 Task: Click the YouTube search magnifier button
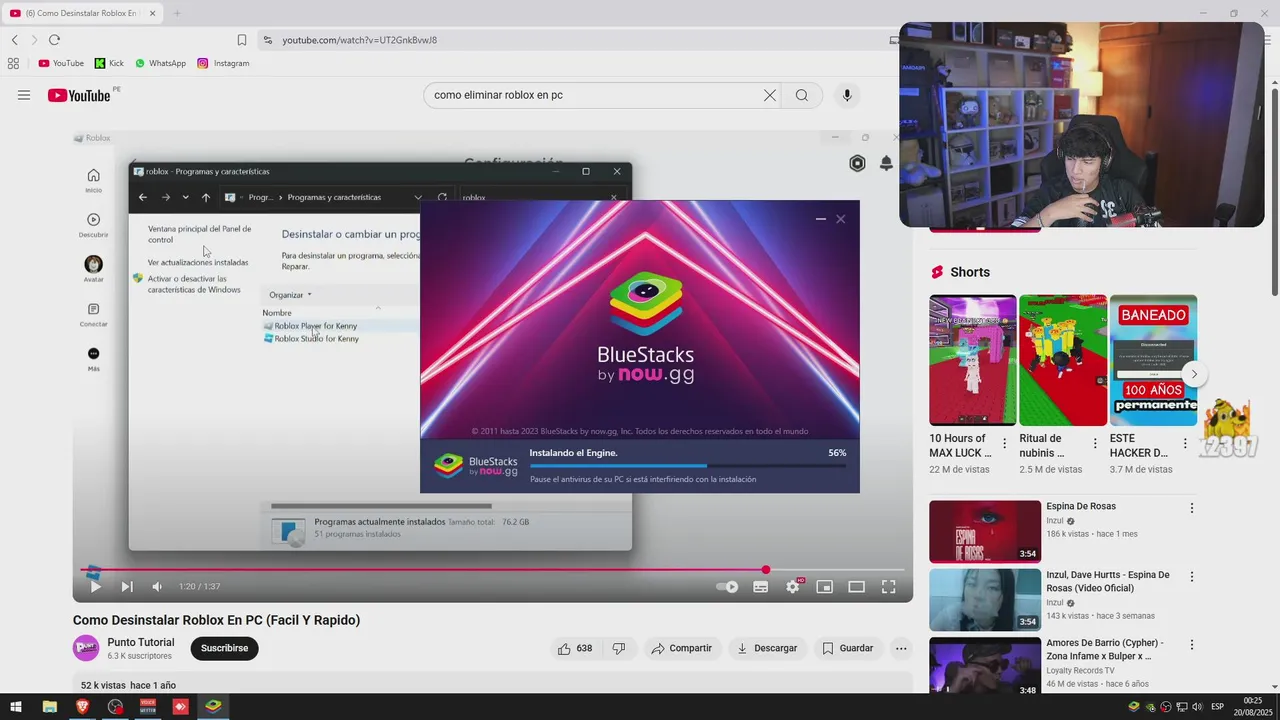click(802, 95)
